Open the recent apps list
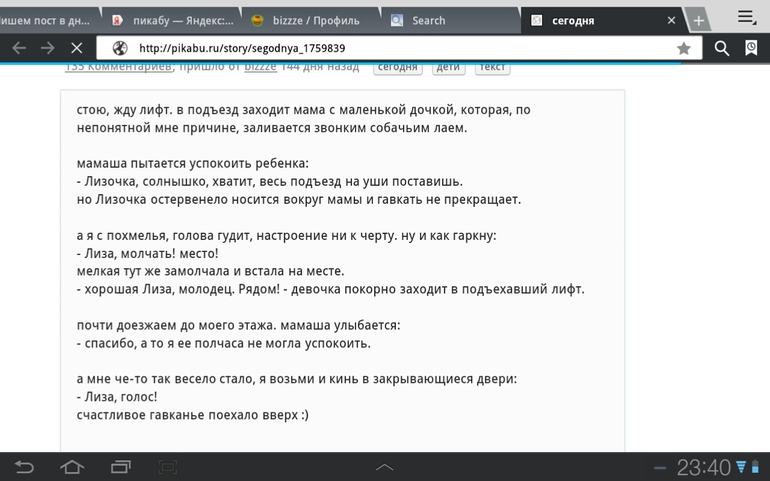Image resolution: width=770 pixels, height=481 pixels. [120, 466]
